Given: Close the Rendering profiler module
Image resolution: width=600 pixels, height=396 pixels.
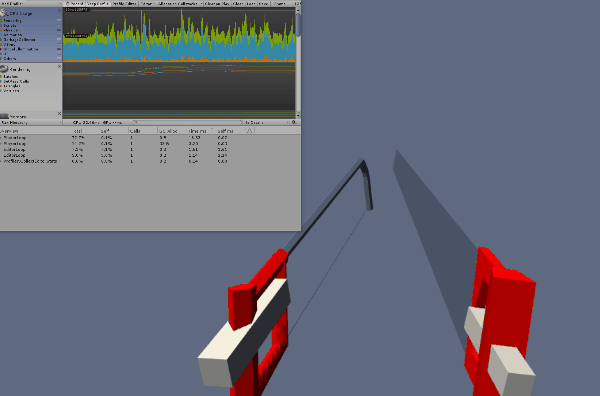Looking at the screenshot, I should tap(59, 67).
